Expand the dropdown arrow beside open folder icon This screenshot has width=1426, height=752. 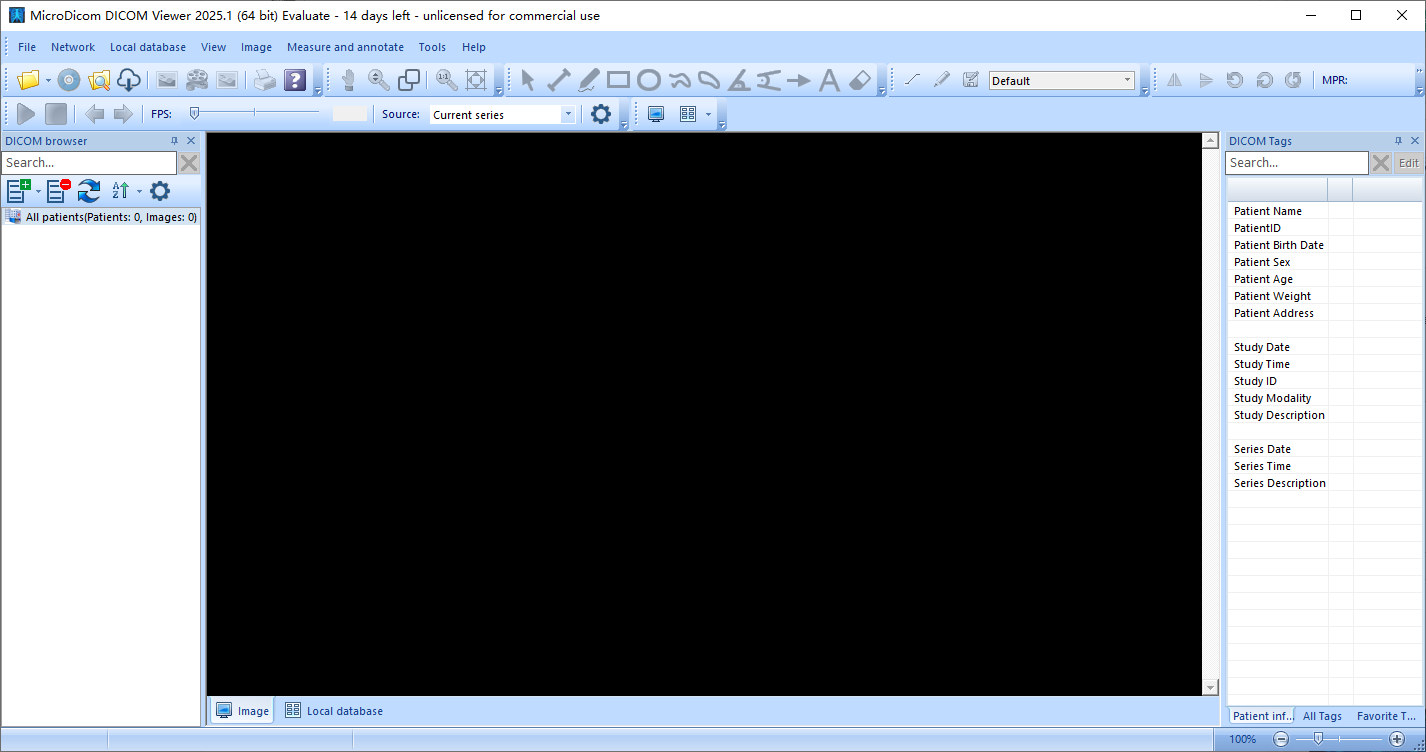coord(48,81)
